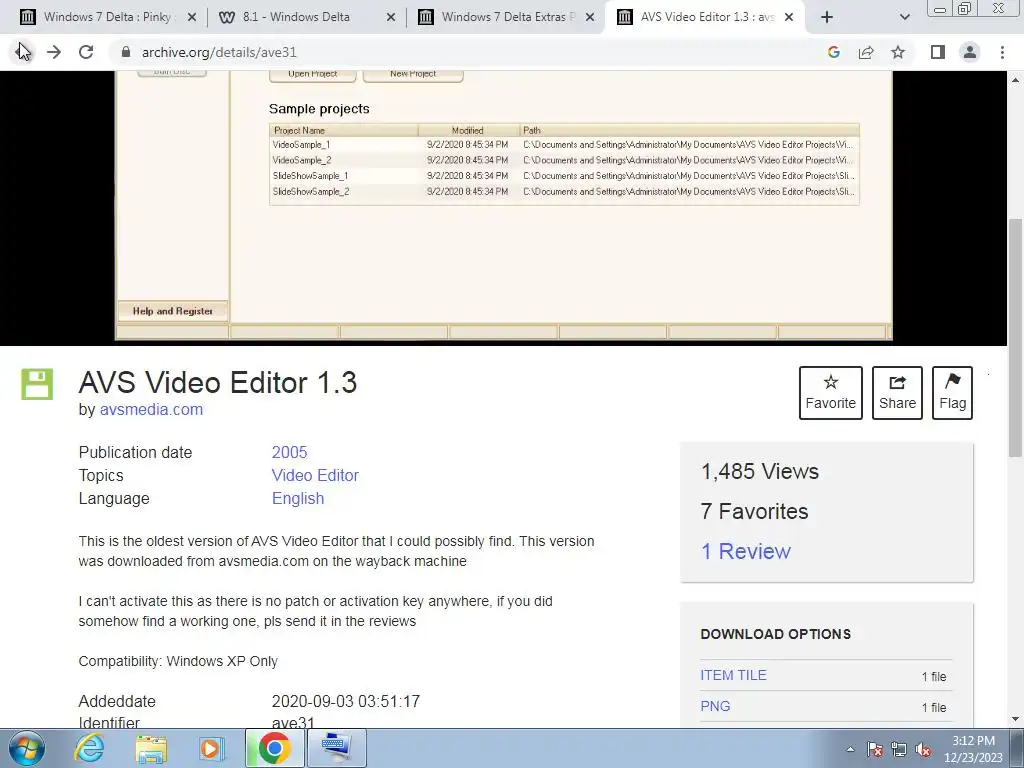Open the keyboard app on the taskbar
Screen dimensions: 1024x768
(336, 748)
